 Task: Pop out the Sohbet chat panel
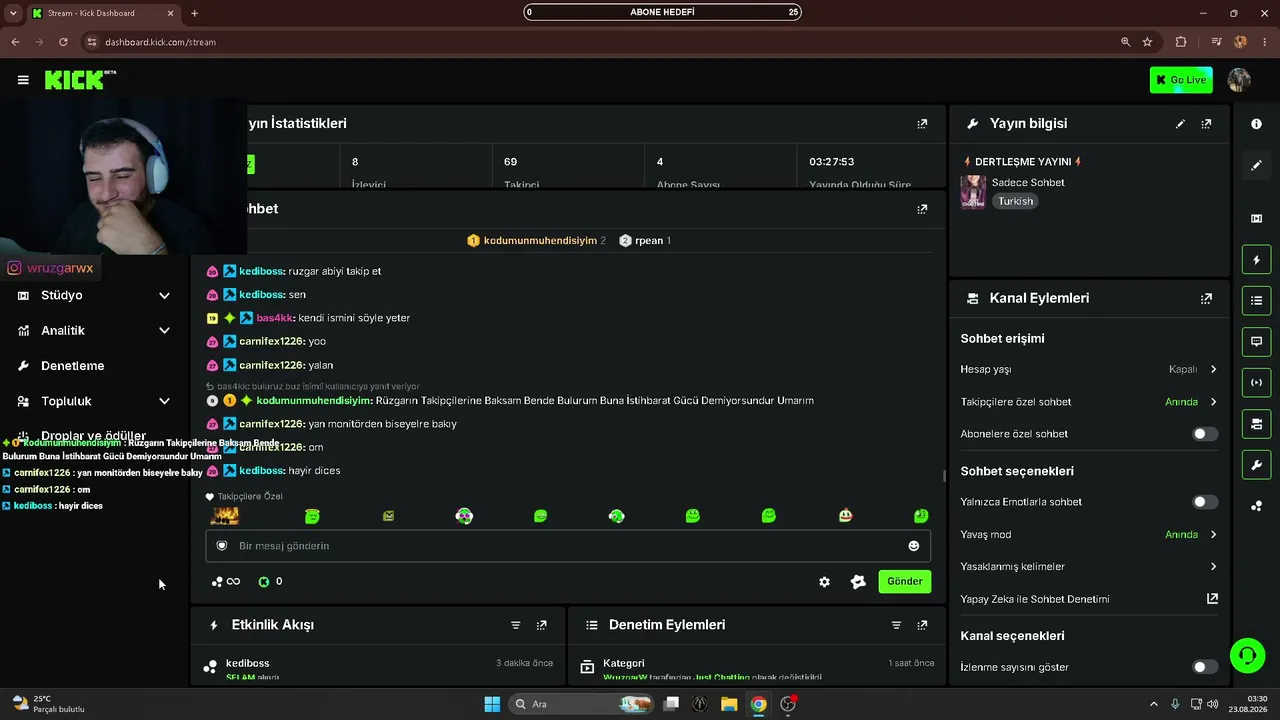coord(922,209)
